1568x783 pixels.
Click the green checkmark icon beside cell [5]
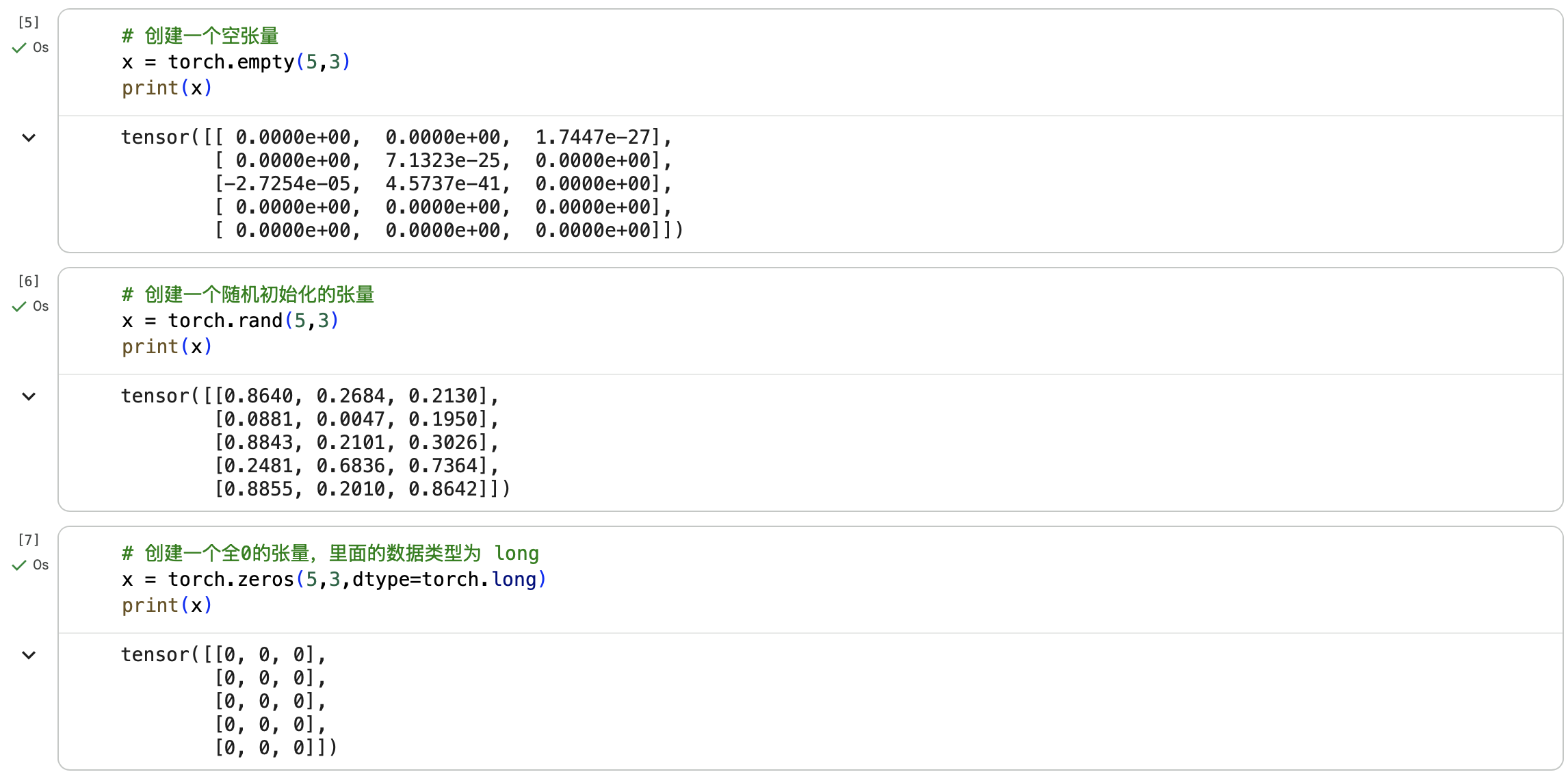tap(19, 48)
